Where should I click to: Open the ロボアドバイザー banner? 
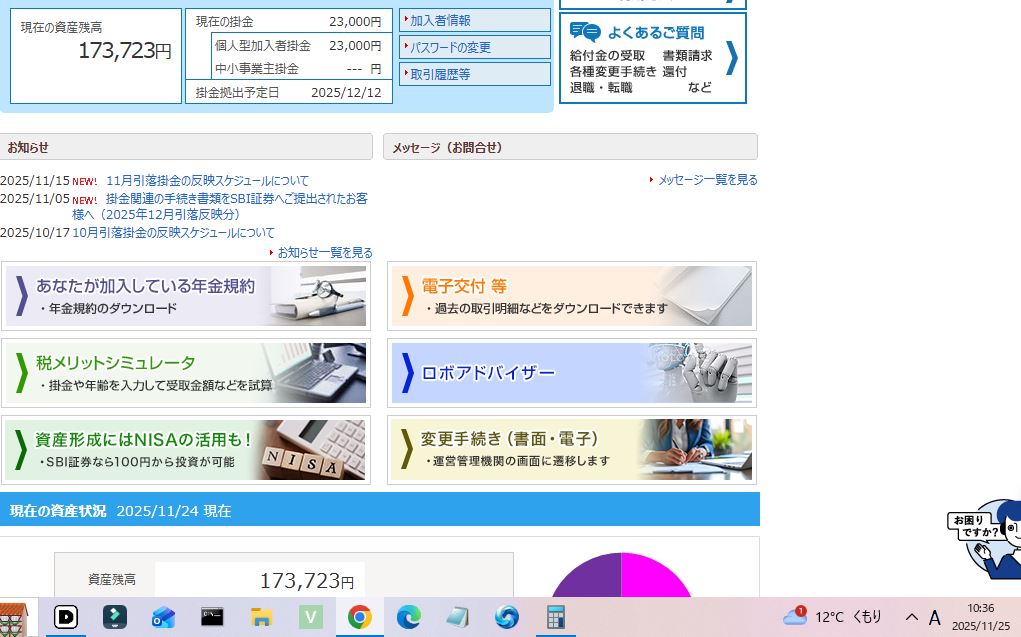(x=571, y=373)
